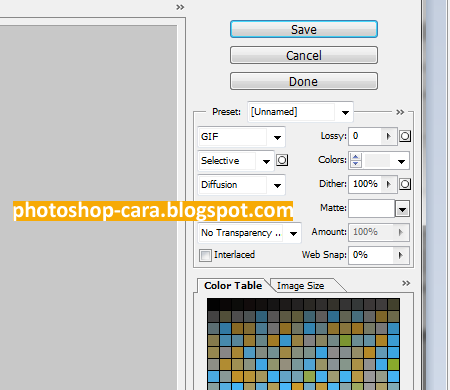Screen dimensions: 450x390
Task: Click the Lossy value field
Action: (x=365, y=136)
